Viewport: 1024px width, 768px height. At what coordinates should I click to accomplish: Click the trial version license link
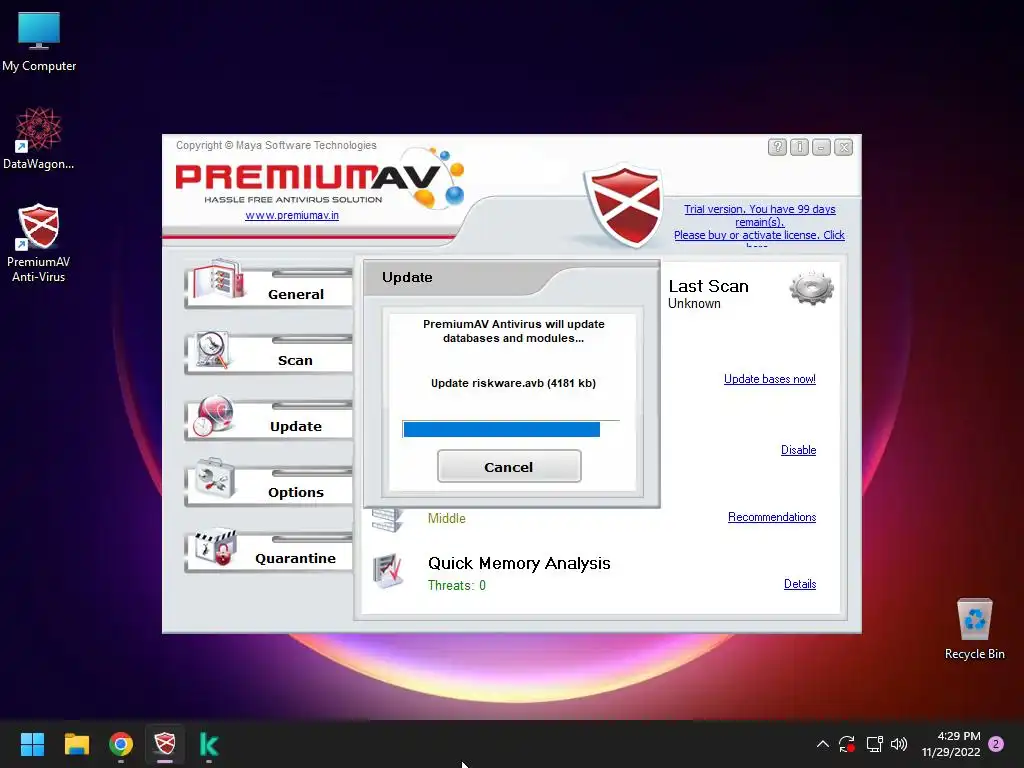click(x=759, y=223)
